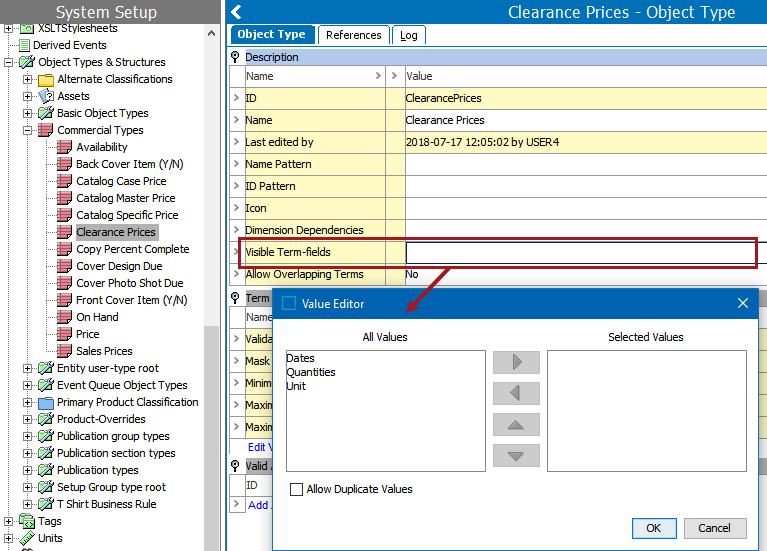Click the Visible Term-fields value field
This screenshot has height=551, width=767.
580,253
